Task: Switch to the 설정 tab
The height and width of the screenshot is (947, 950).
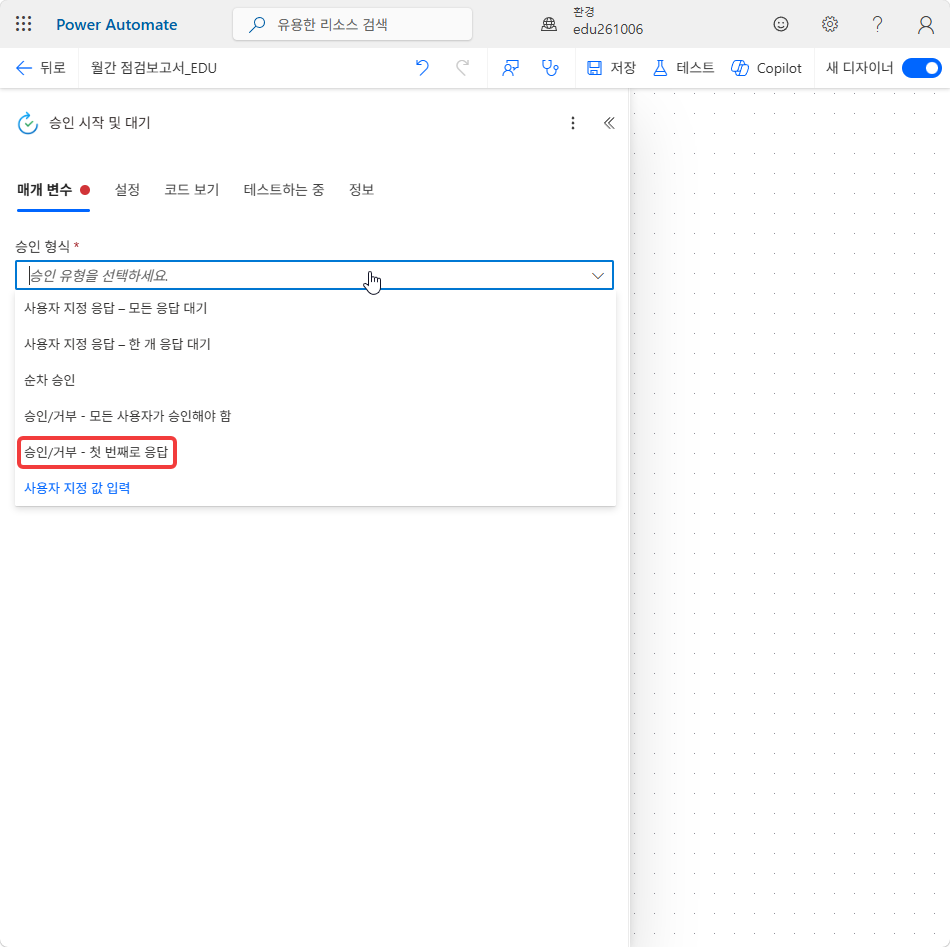Action: coord(127,190)
